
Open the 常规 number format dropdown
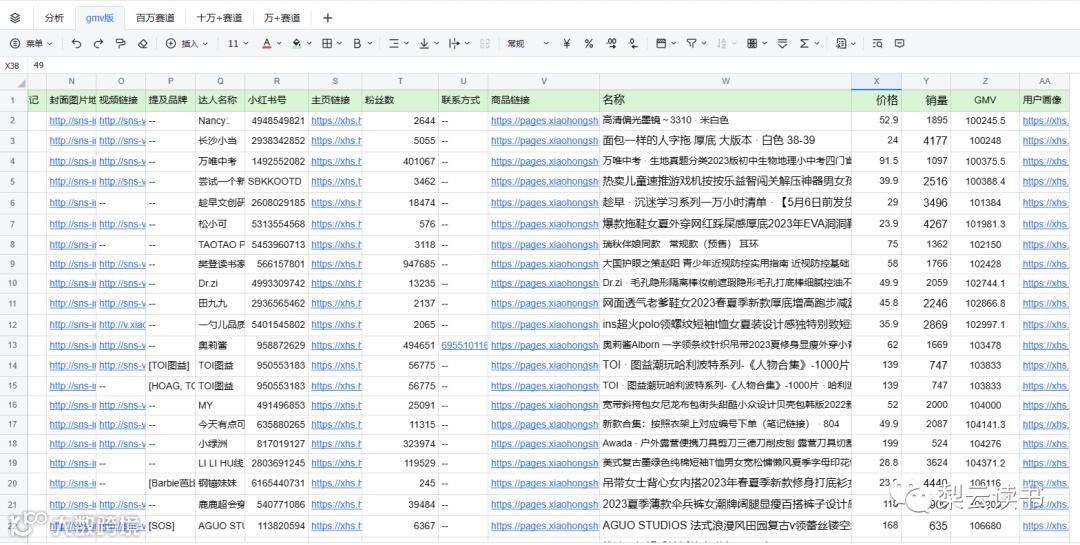(x=528, y=43)
